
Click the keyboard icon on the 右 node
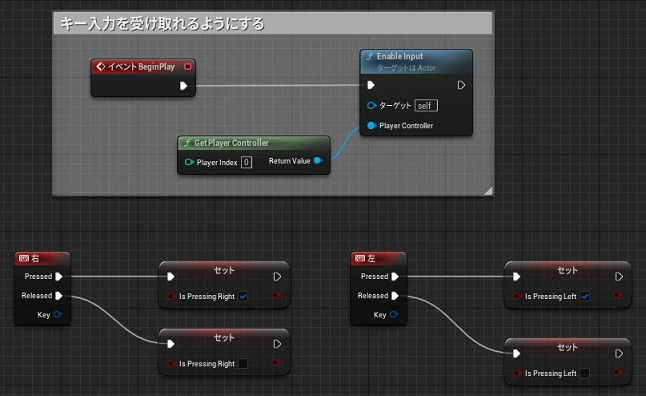pyautogui.click(x=24, y=258)
